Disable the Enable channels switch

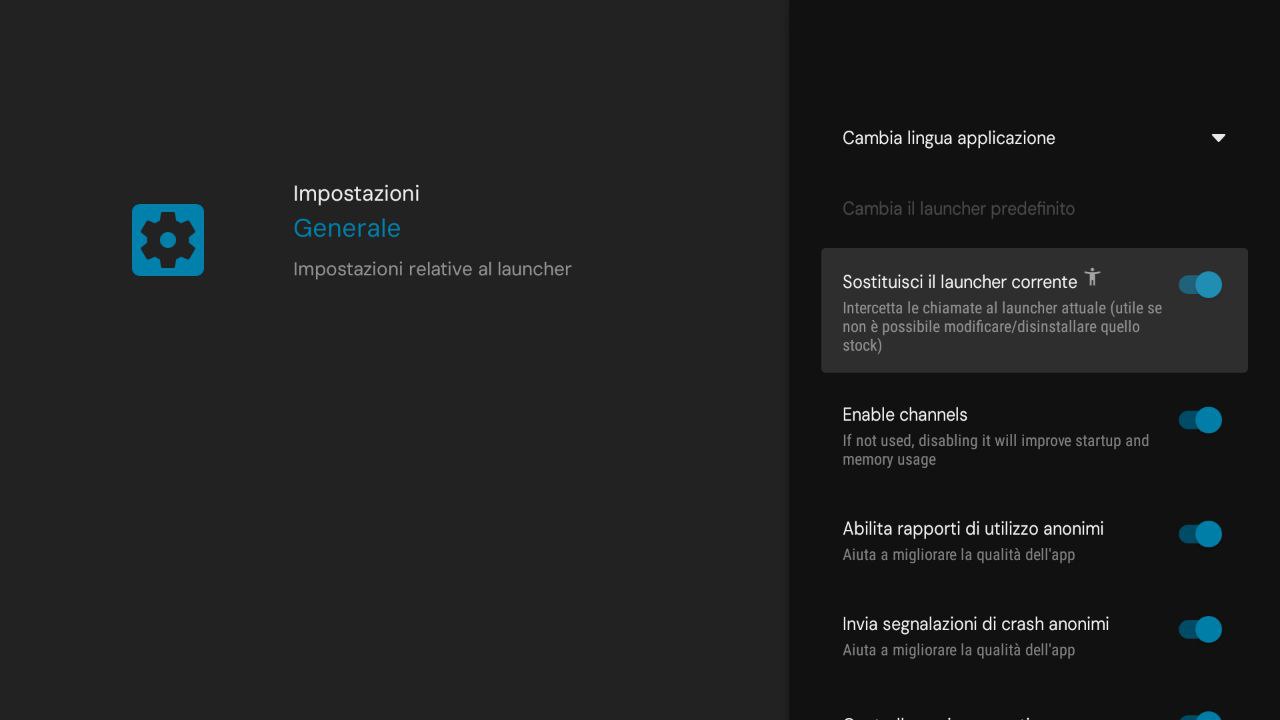coord(1200,420)
